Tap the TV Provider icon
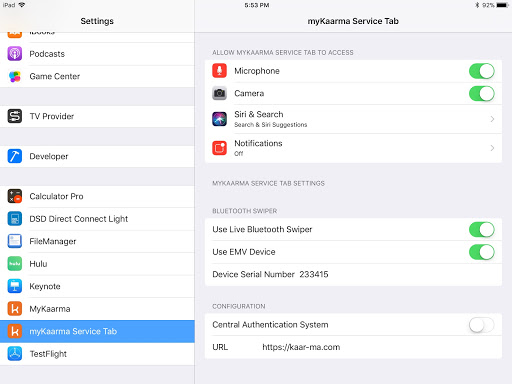 (x=15, y=116)
